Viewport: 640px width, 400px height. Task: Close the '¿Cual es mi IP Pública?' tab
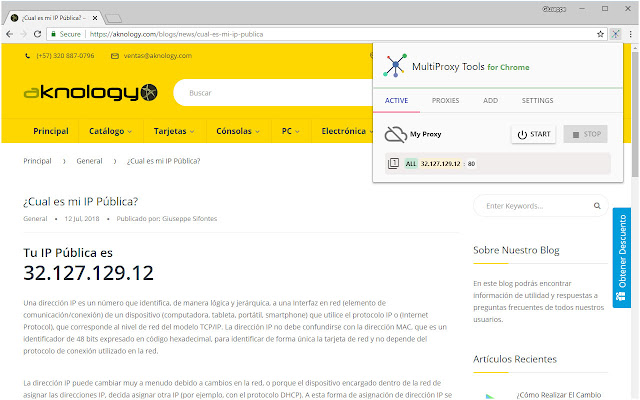point(95,18)
